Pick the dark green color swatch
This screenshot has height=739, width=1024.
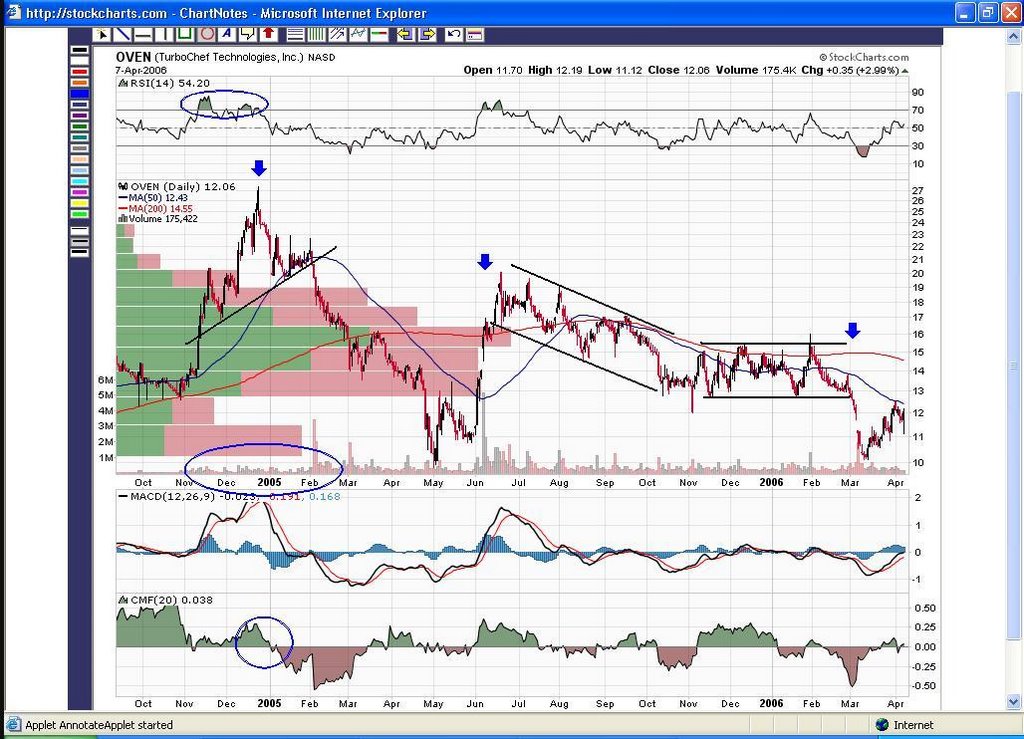click(80, 126)
